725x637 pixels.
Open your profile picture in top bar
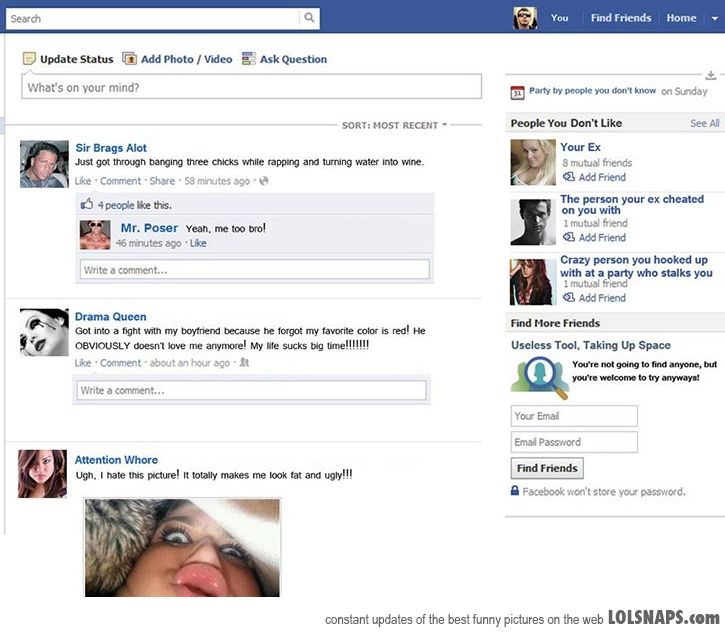525,18
